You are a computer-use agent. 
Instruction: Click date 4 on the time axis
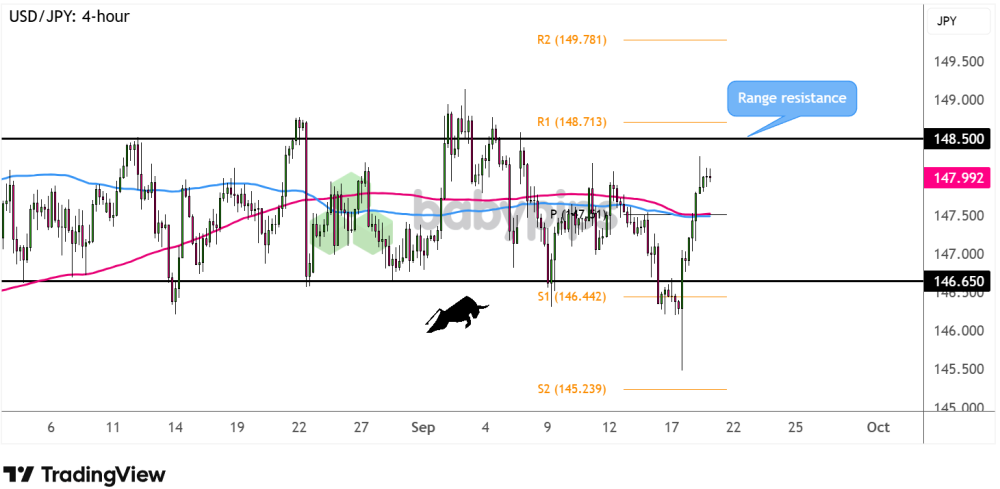(486, 427)
